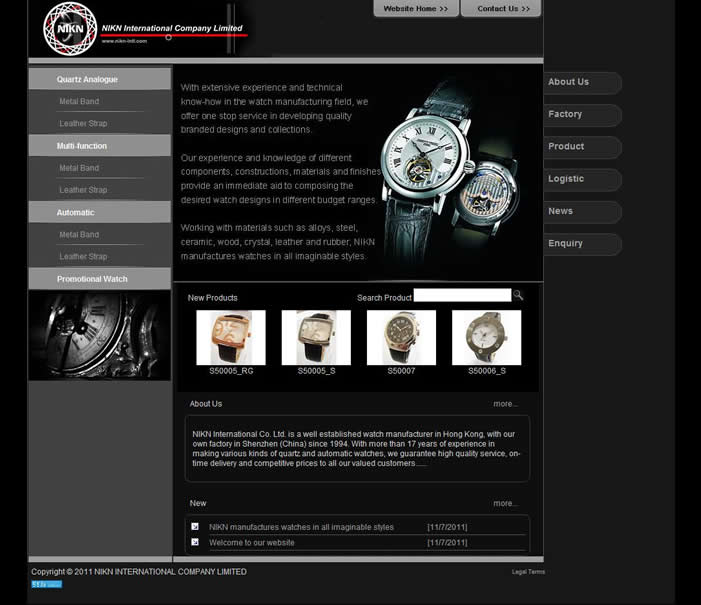Open the S50005_S watch thumbnail
This screenshot has width=701, height=605.
point(316,338)
